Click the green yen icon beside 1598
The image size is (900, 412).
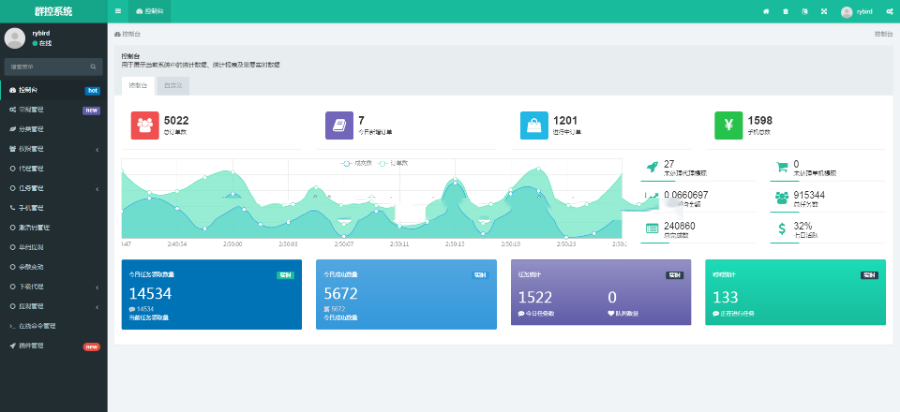pyautogui.click(x=728, y=125)
